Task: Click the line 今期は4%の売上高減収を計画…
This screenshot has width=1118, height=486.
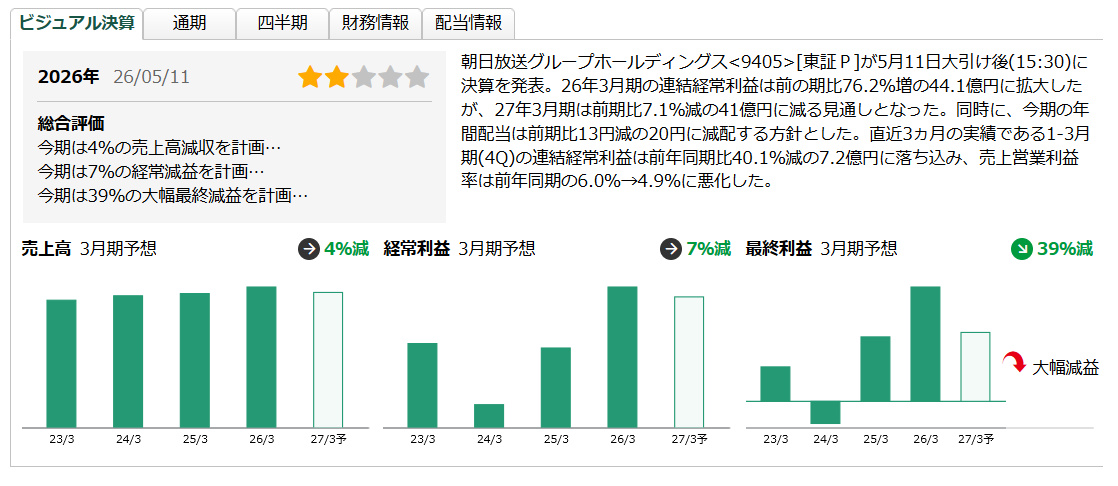Action: pos(159,148)
